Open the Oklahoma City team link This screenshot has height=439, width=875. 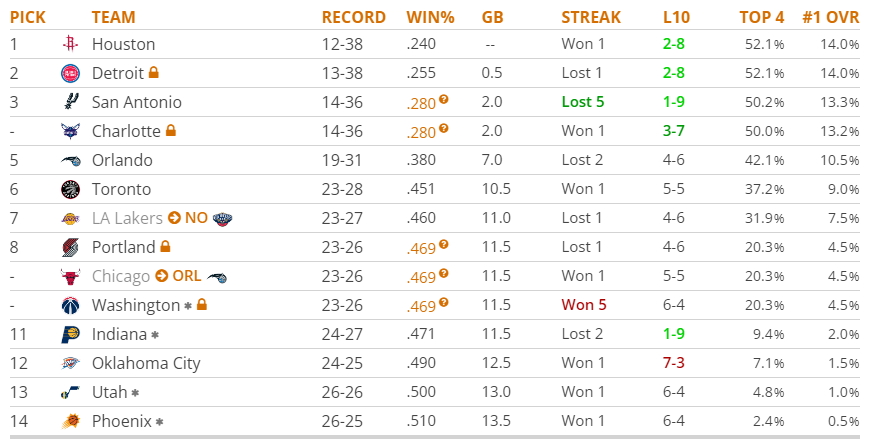[x=146, y=364]
